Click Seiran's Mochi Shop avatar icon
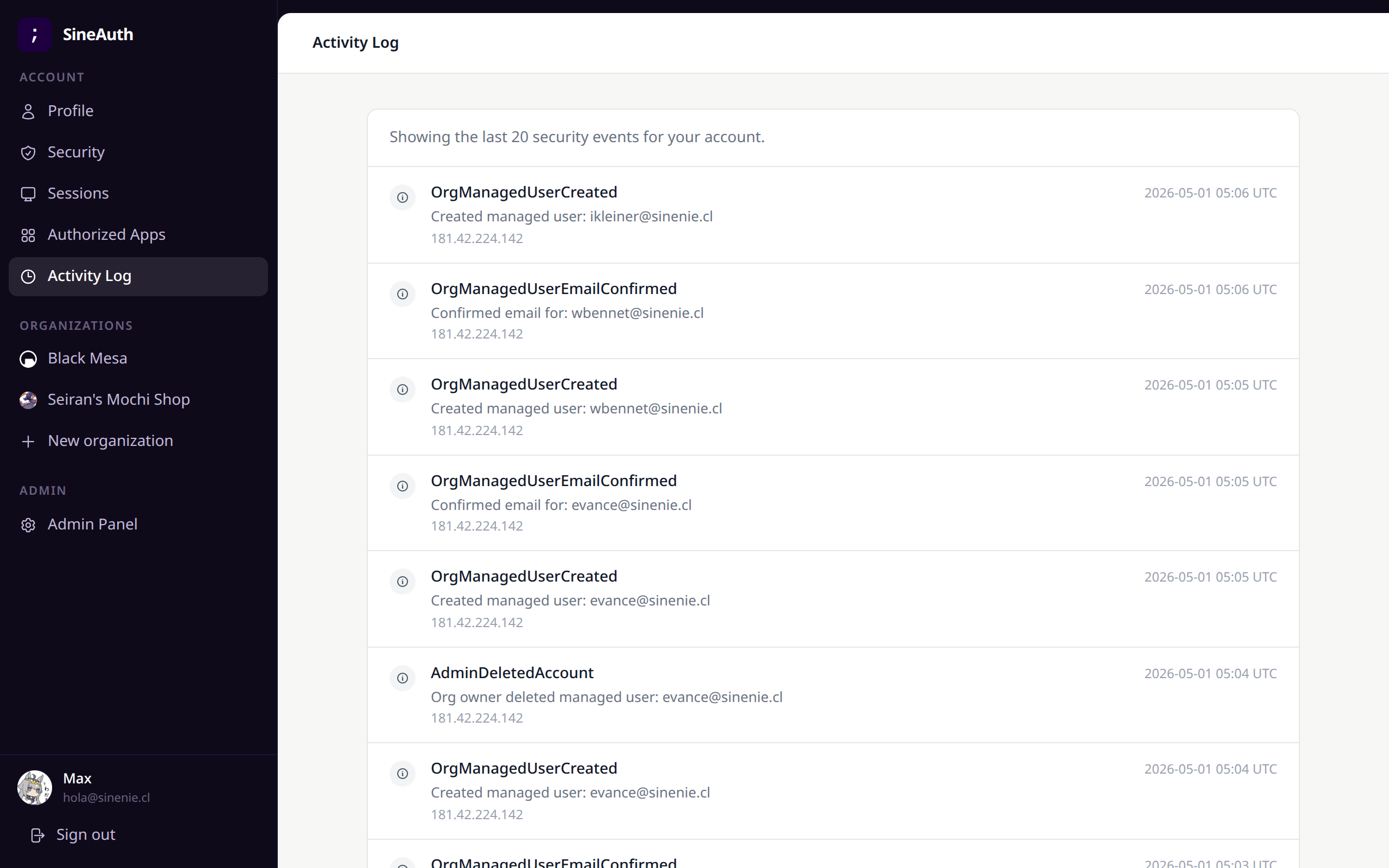The height and width of the screenshot is (868, 1389). pos(28,400)
